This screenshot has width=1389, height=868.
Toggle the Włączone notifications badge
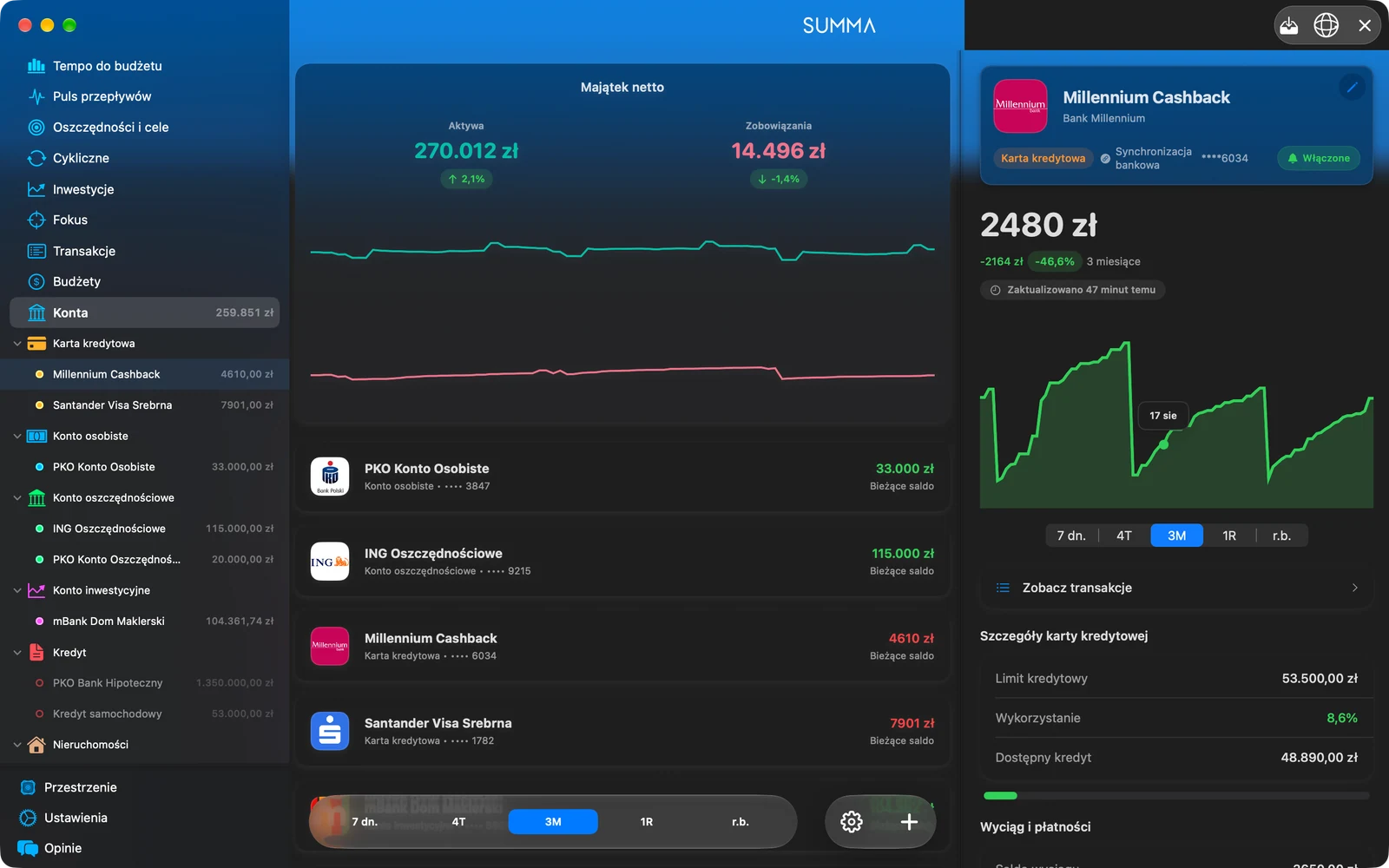point(1319,158)
